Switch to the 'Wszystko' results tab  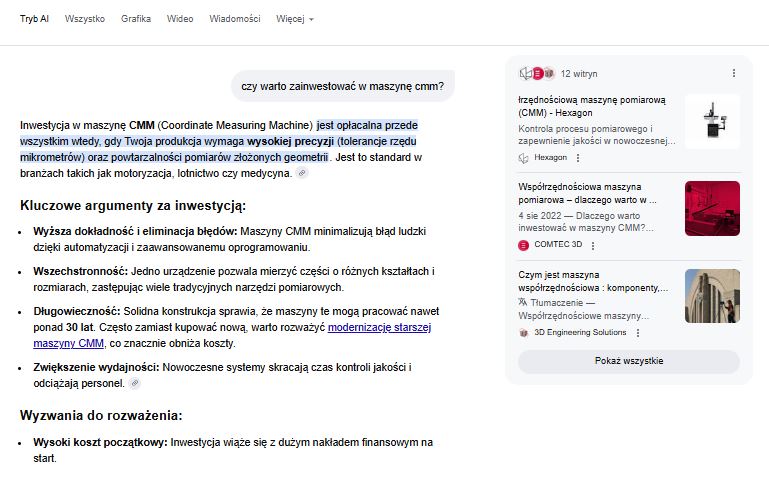point(85,19)
